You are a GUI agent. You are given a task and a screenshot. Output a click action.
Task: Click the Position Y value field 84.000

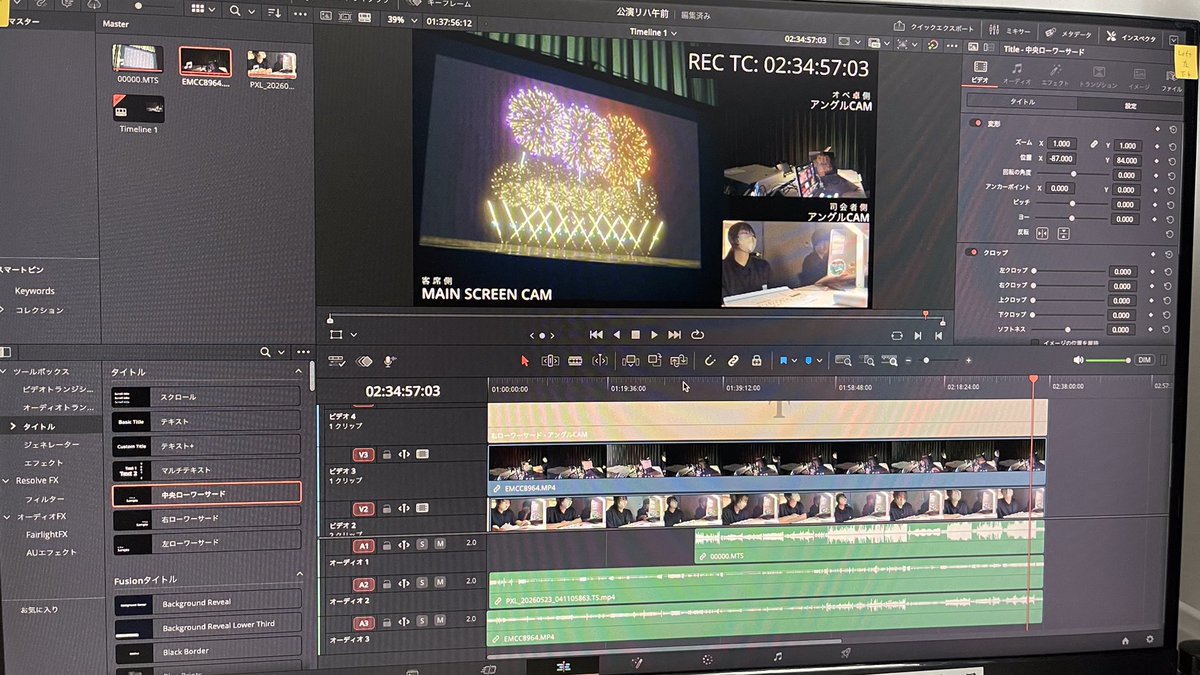[x=1126, y=160]
